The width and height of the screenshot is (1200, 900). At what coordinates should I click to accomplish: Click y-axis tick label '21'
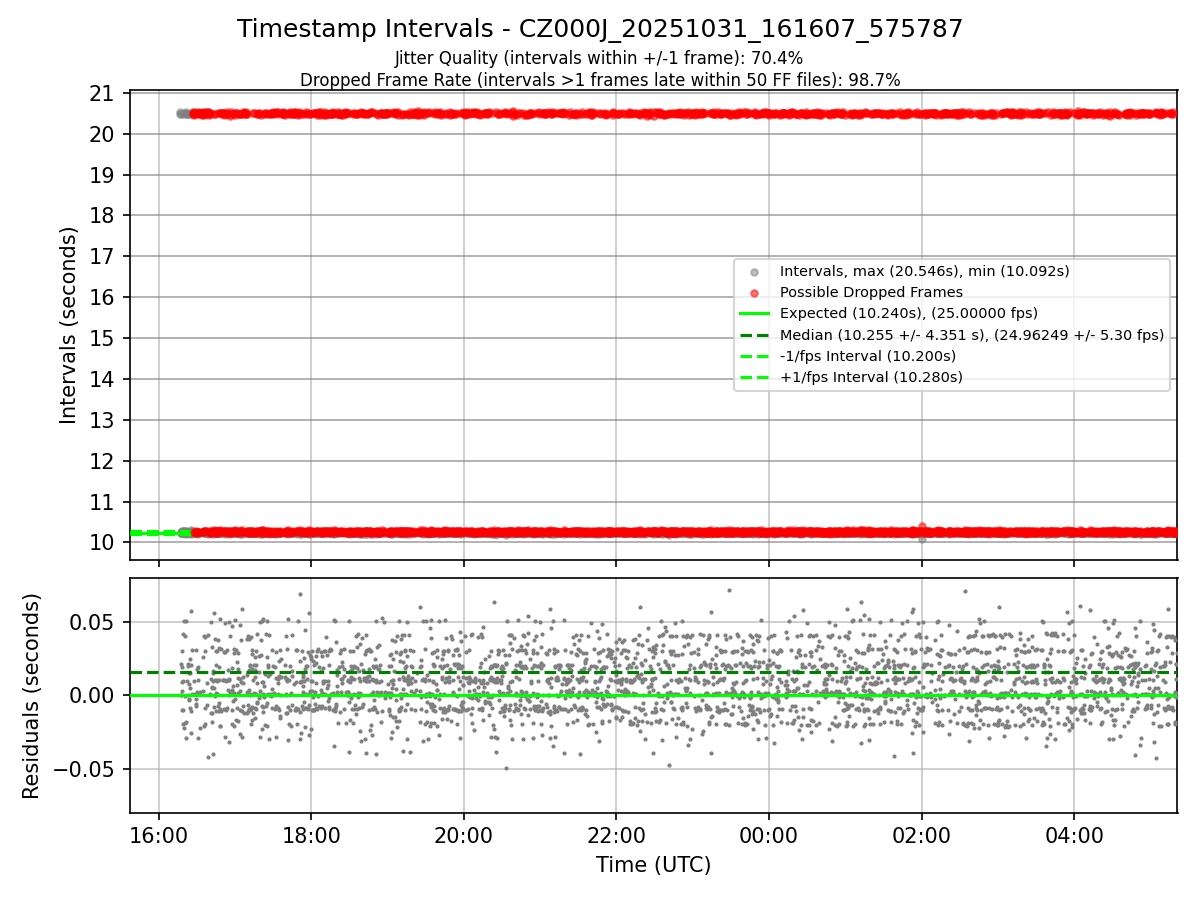[104, 94]
